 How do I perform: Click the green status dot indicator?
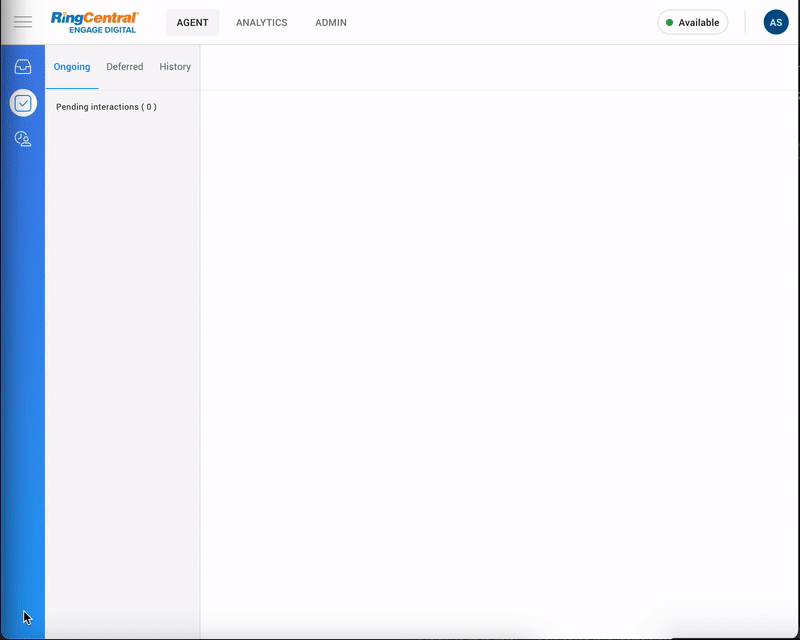(x=669, y=22)
